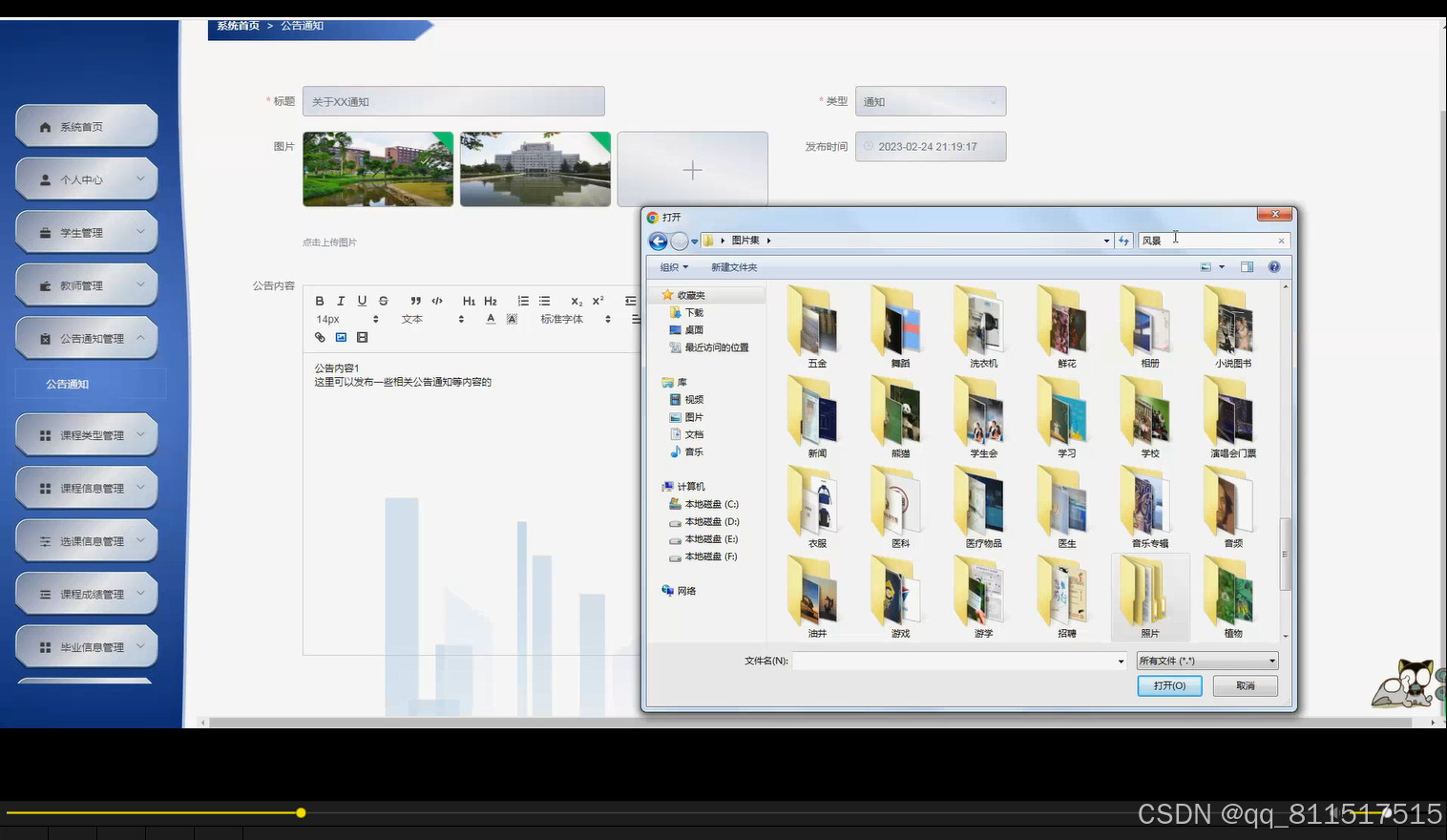Expand 课程成绩管理 sidebar menu
The image size is (1447, 840).
click(86, 594)
